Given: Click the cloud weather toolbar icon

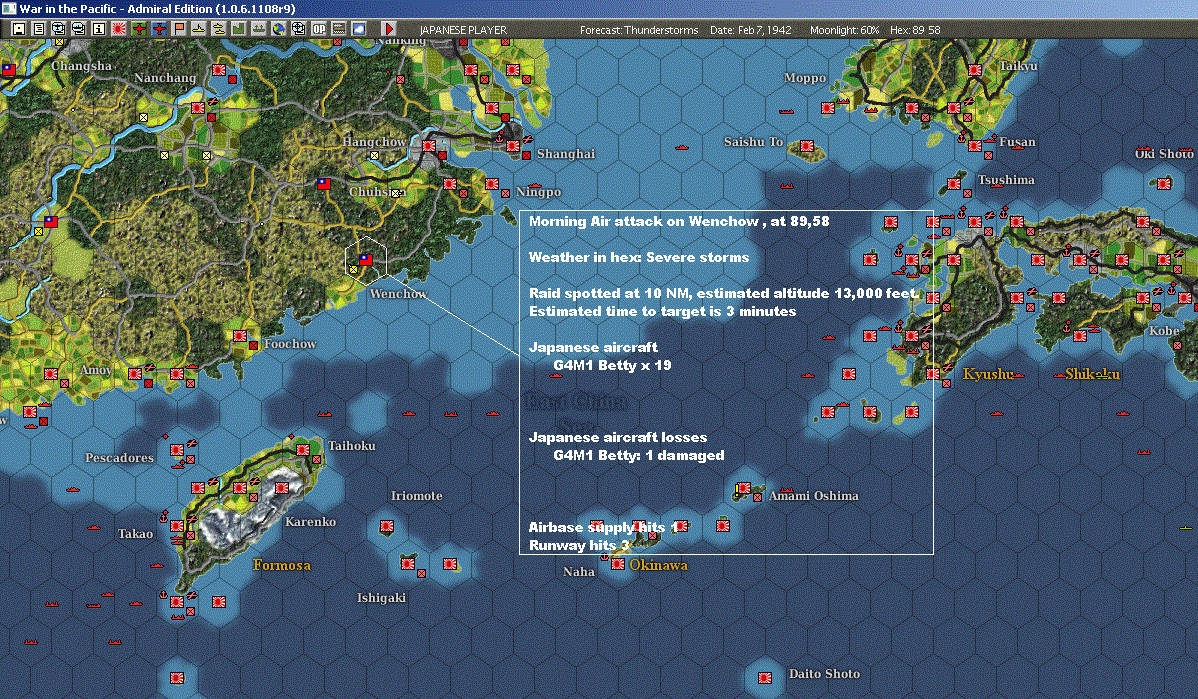Looking at the screenshot, I should 358,29.
